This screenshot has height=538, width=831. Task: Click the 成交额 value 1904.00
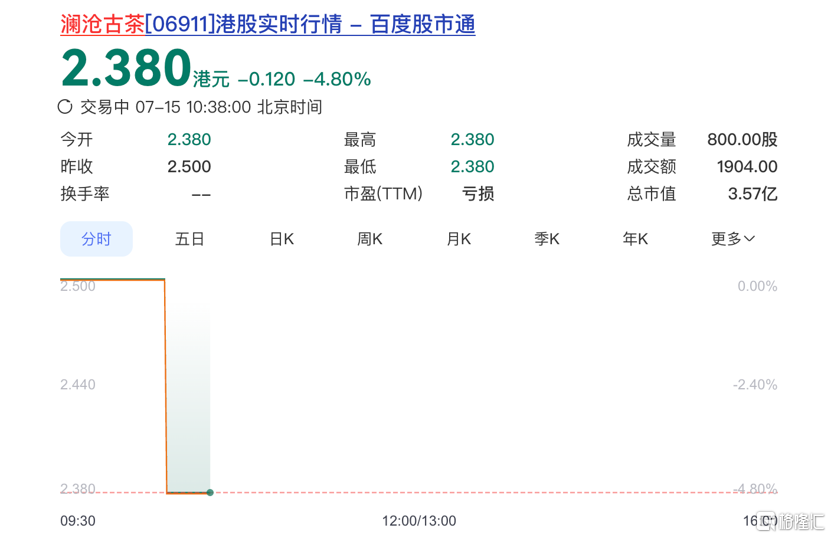[x=747, y=166]
